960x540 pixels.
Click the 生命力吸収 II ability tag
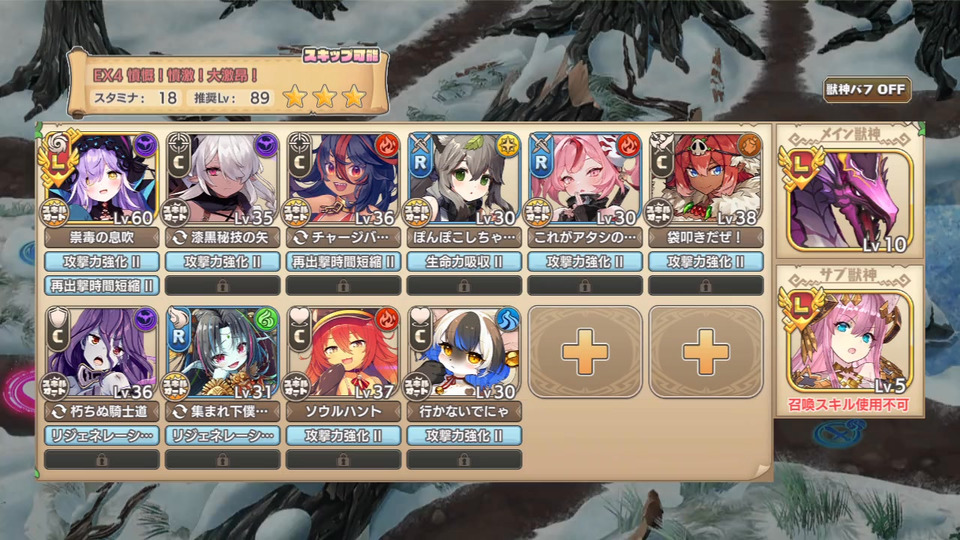click(464, 261)
